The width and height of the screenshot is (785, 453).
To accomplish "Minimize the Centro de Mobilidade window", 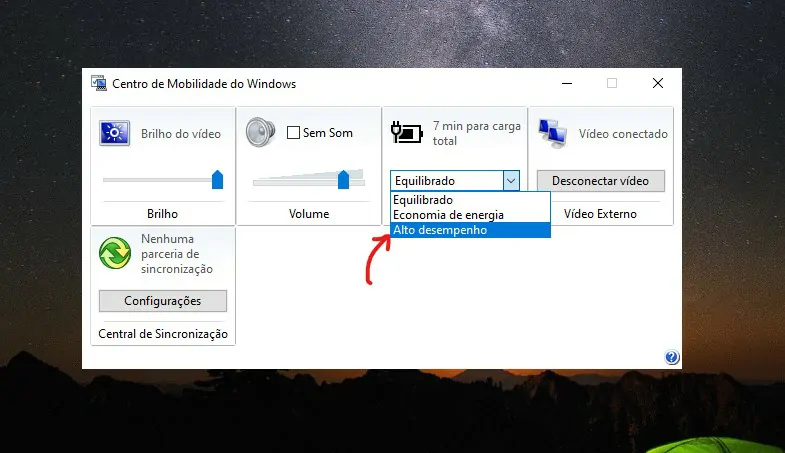I will tap(567, 83).
